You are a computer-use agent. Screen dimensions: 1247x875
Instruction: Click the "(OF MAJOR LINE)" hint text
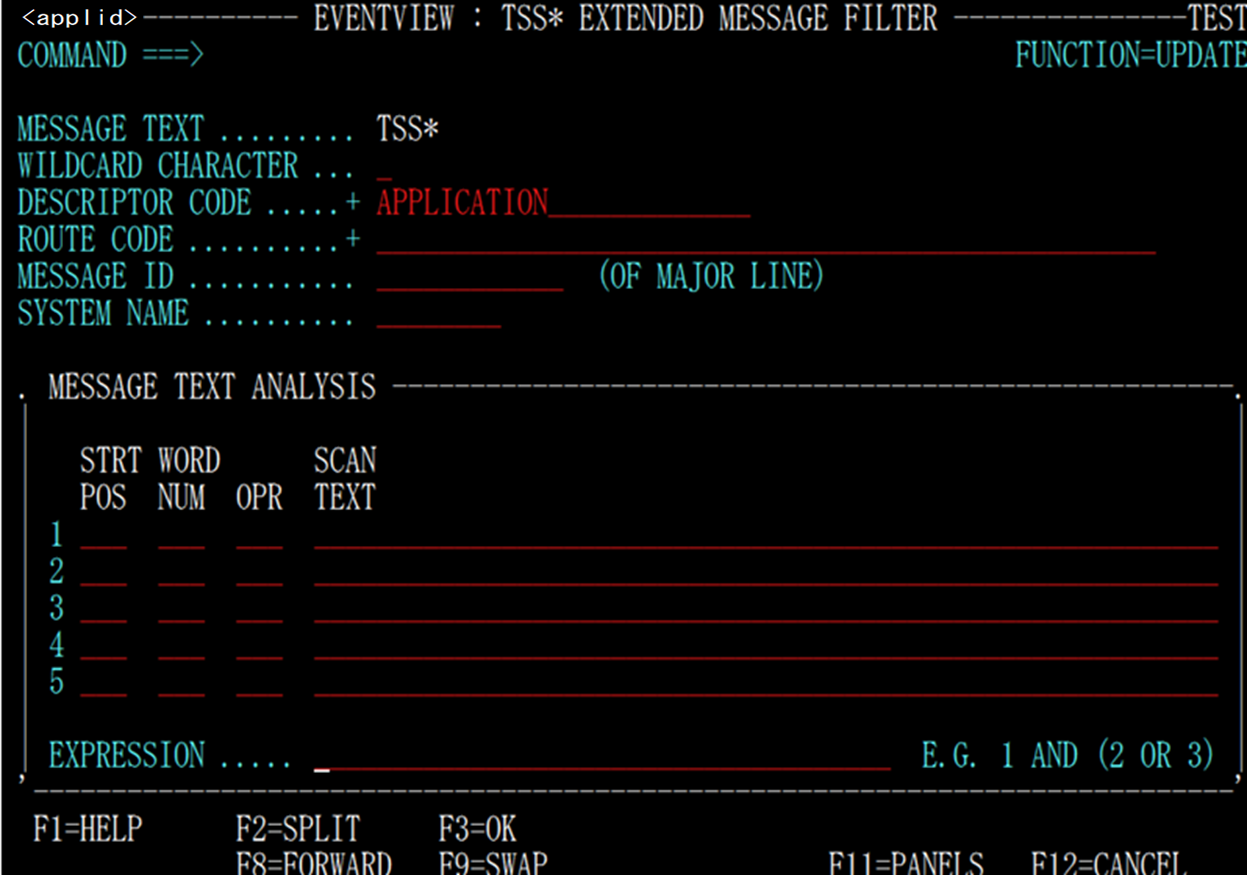711,277
